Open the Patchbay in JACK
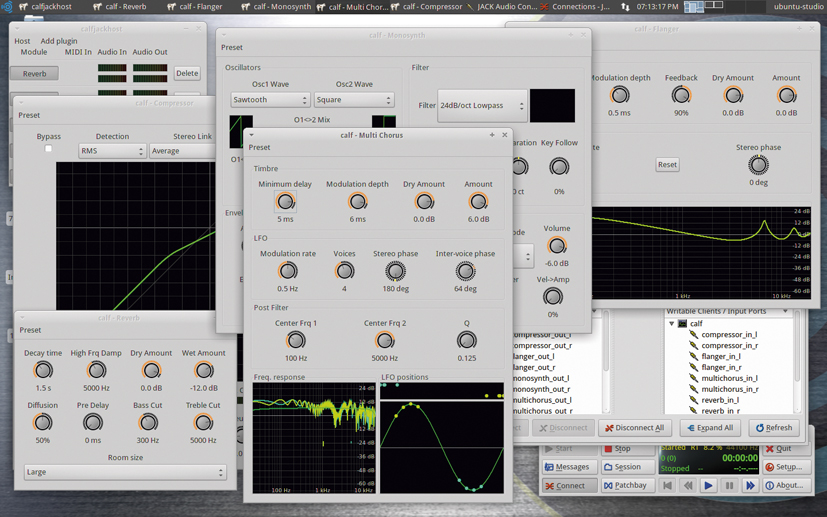Image resolution: width=827 pixels, height=517 pixels. tap(628, 485)
